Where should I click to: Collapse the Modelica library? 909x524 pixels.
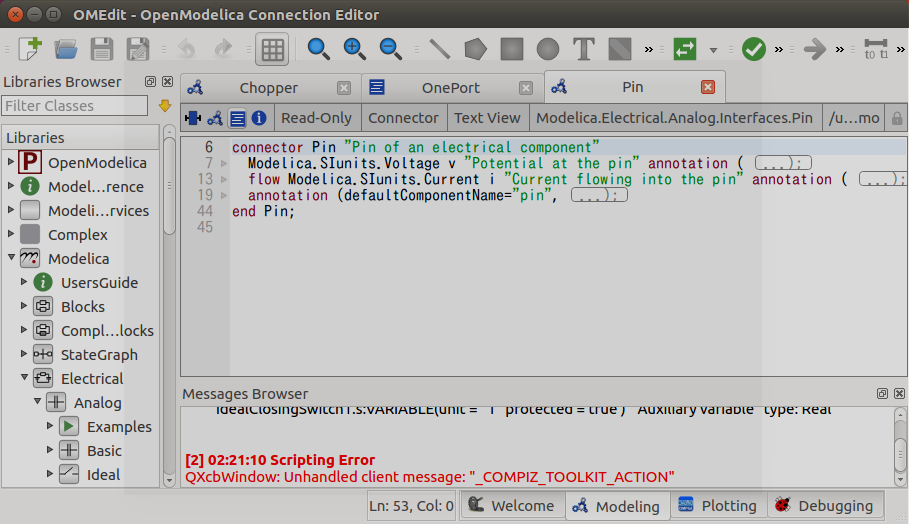click(11, 257)
